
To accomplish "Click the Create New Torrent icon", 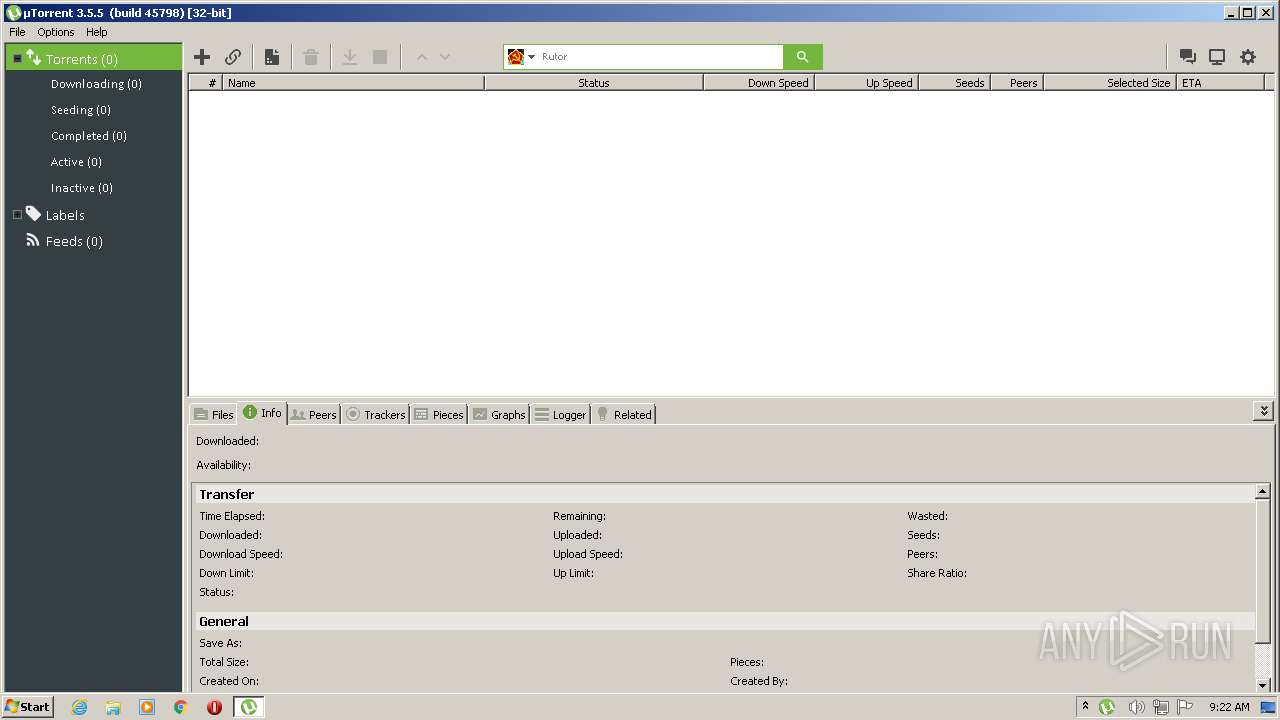I will (272, 57).
